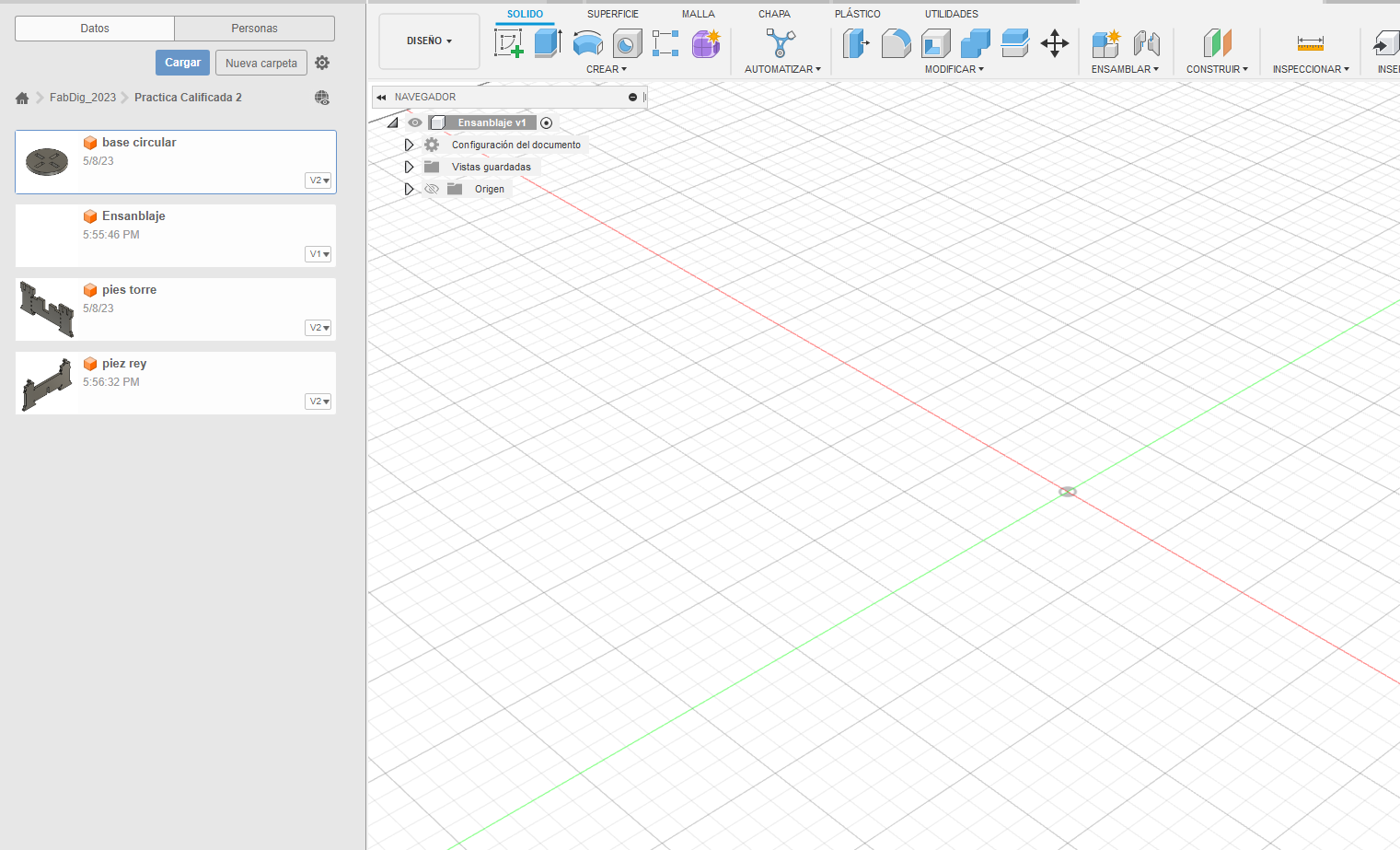Go to home in data panel breadcrumb

point(22,98)
